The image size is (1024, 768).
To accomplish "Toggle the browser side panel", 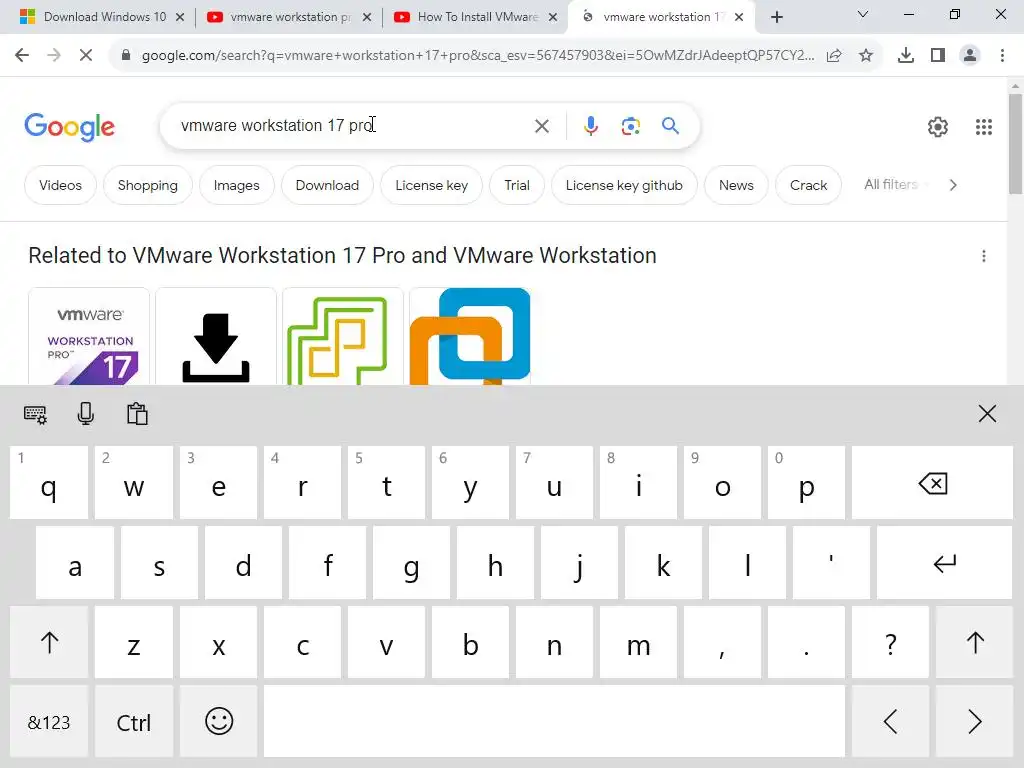I will pos(938,56).
